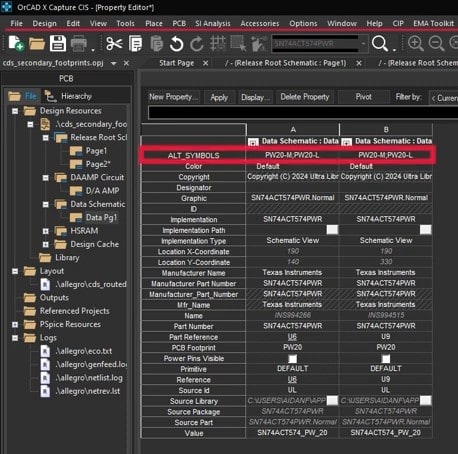Select the Part Reference U6 cell
The image size is (458, 454).
[292, 337]
